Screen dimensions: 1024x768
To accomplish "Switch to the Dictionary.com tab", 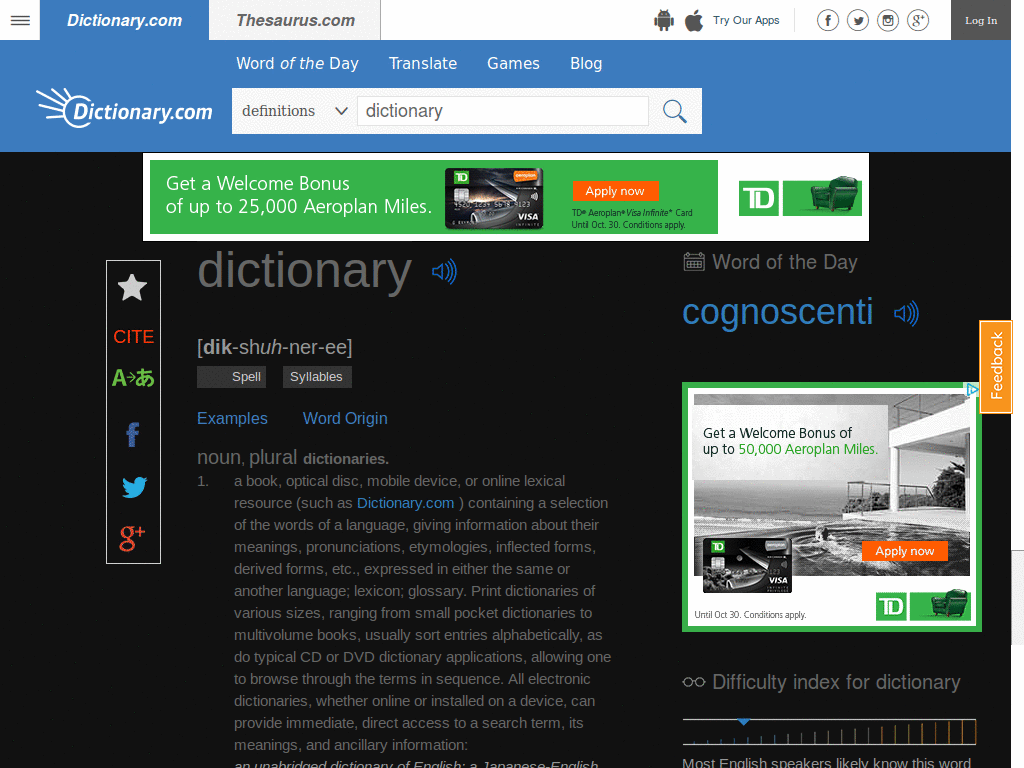I will (125, 20).
